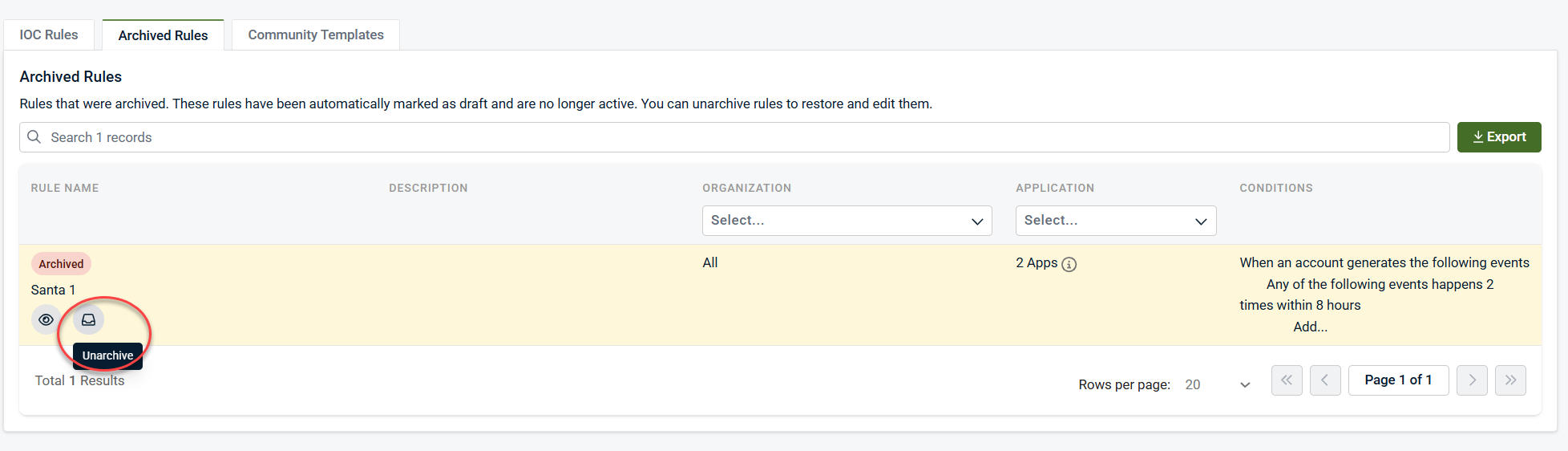Export the archived rules list

pos(1498,137)
